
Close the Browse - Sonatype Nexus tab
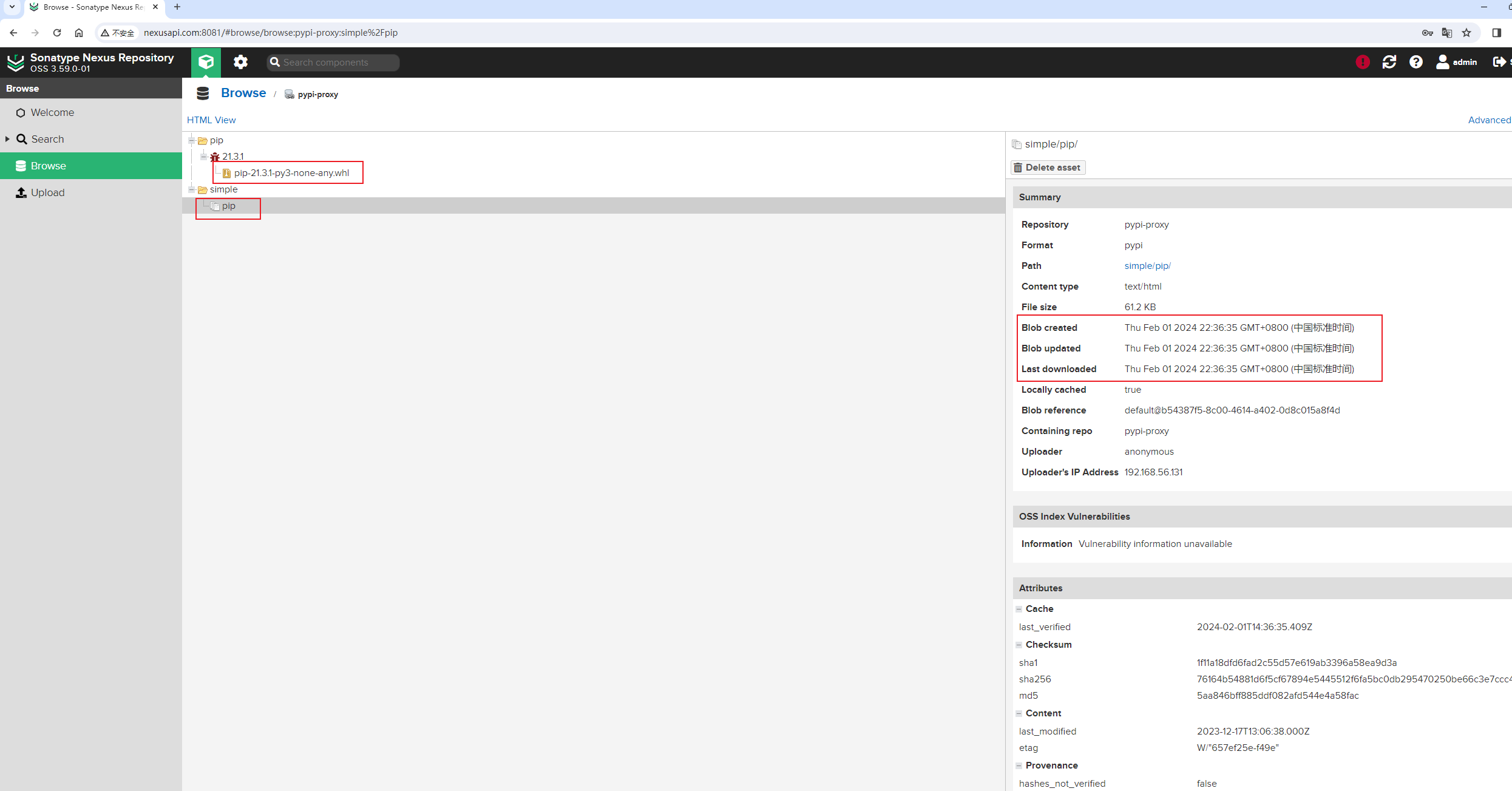pyautogui.click(x=155, y=7)
